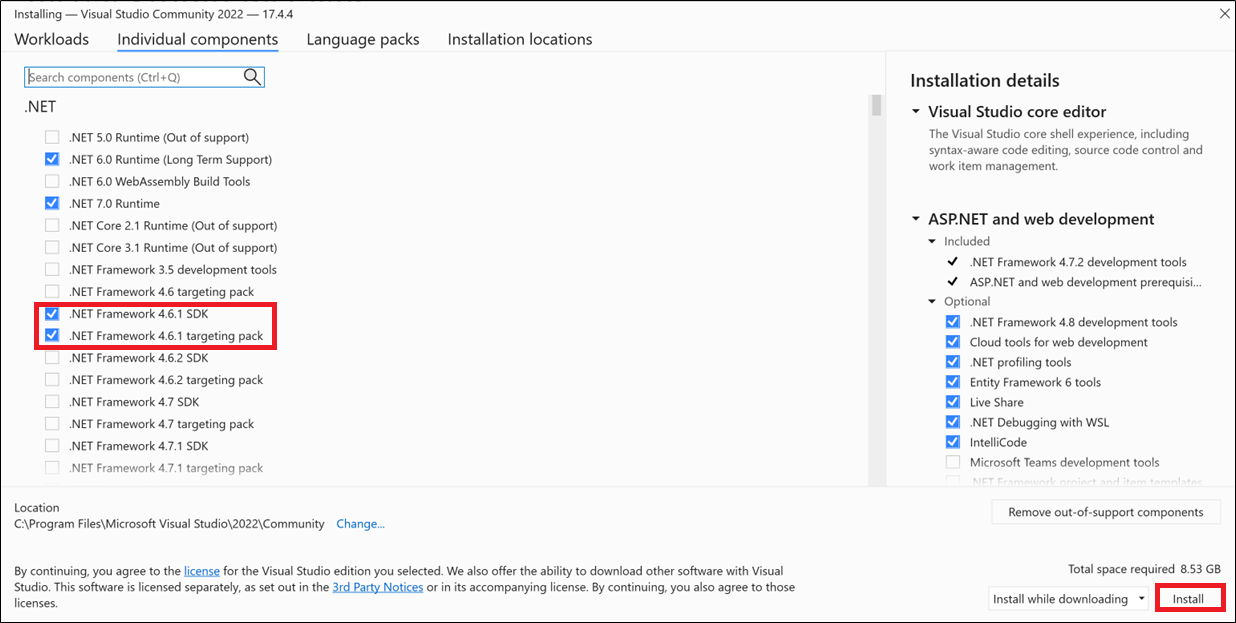Uncheck .NET Framework 4.8 development tools

point(952,322)
